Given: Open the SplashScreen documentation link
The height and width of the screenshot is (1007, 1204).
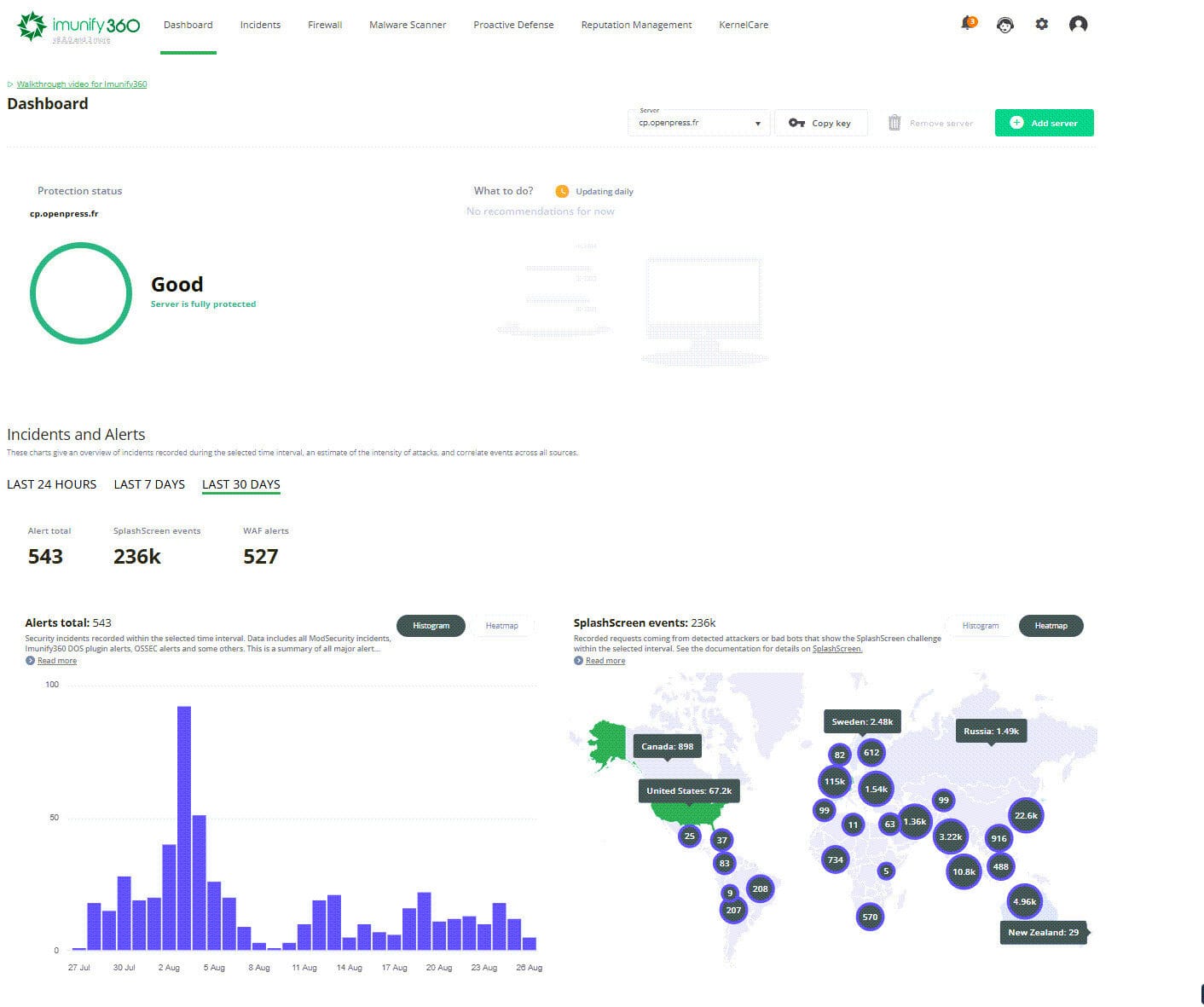Looking at the screenshot, I should 837,649.
